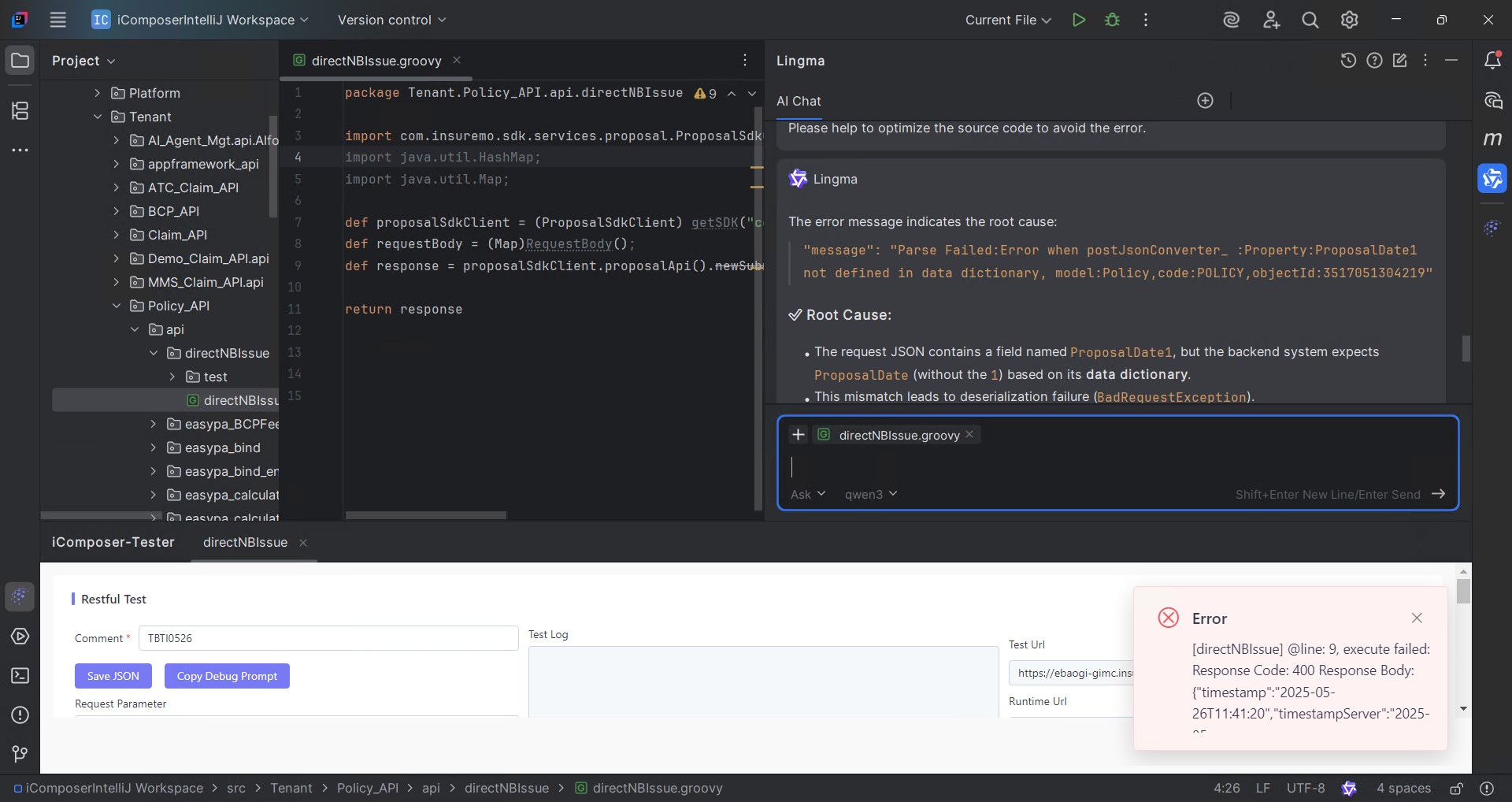The width and height of the screenshot is (1512, 802).
Task: Start the Debug bug icon
Action: [x=1112, y=20]
